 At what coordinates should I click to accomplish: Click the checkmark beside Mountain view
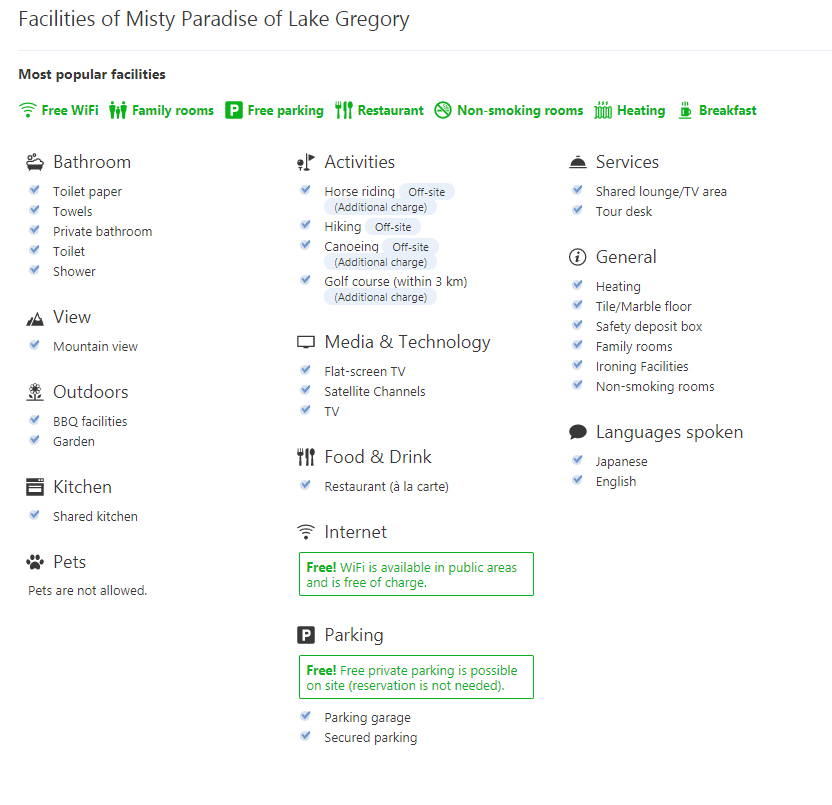[x=35, y=345]
